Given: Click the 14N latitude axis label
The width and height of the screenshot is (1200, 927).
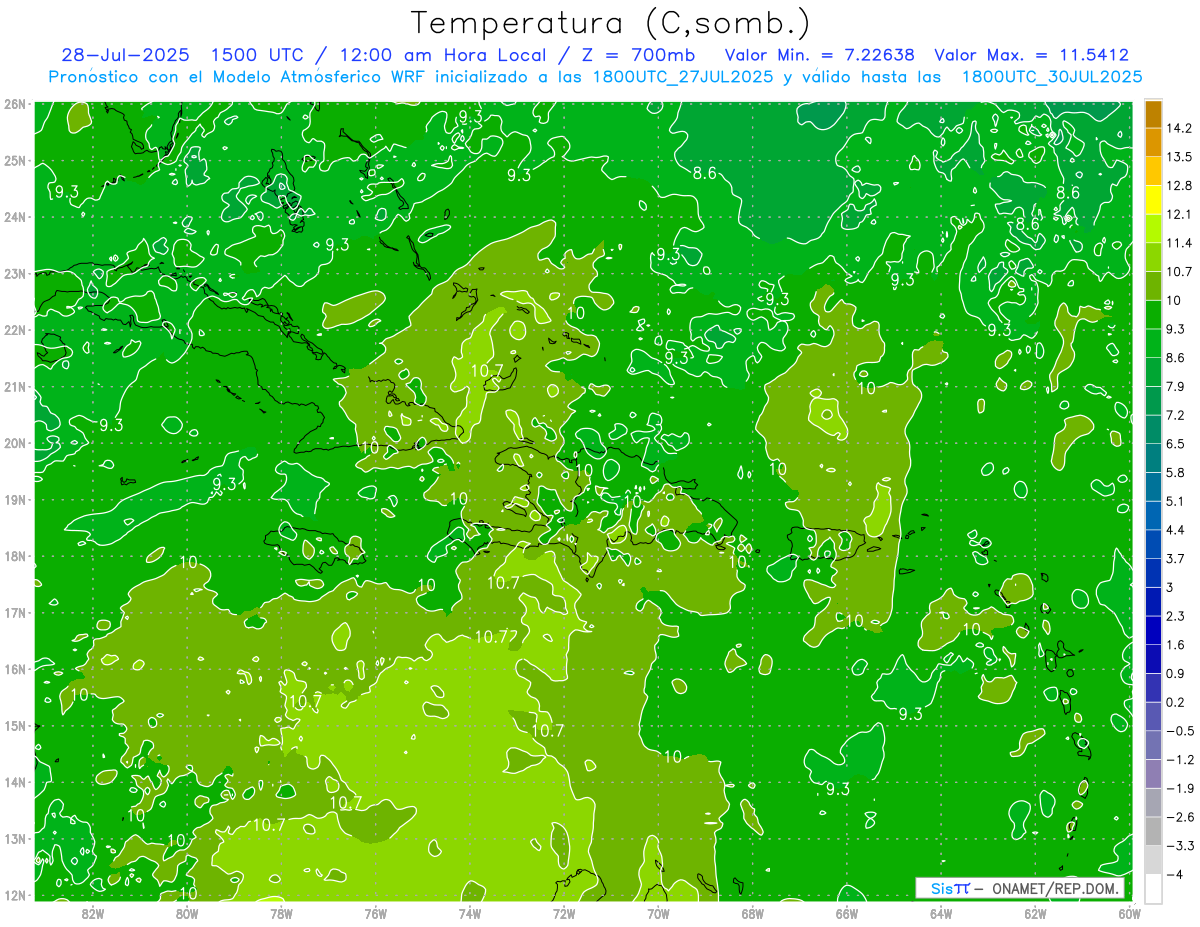Looking at the screenshot, I should (x=15, y=782).
